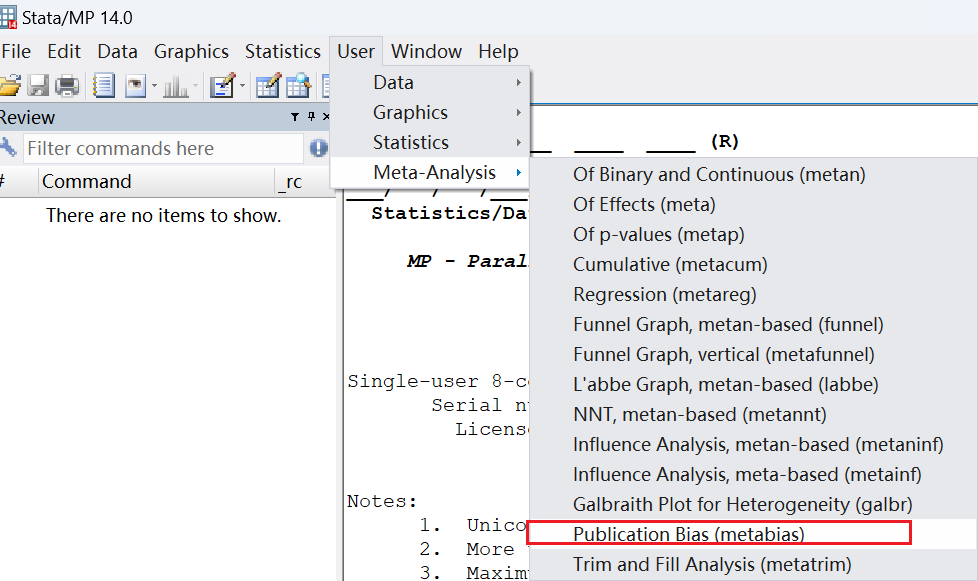Close the open User menu
The image size is (978, 581).
point(356,51)
